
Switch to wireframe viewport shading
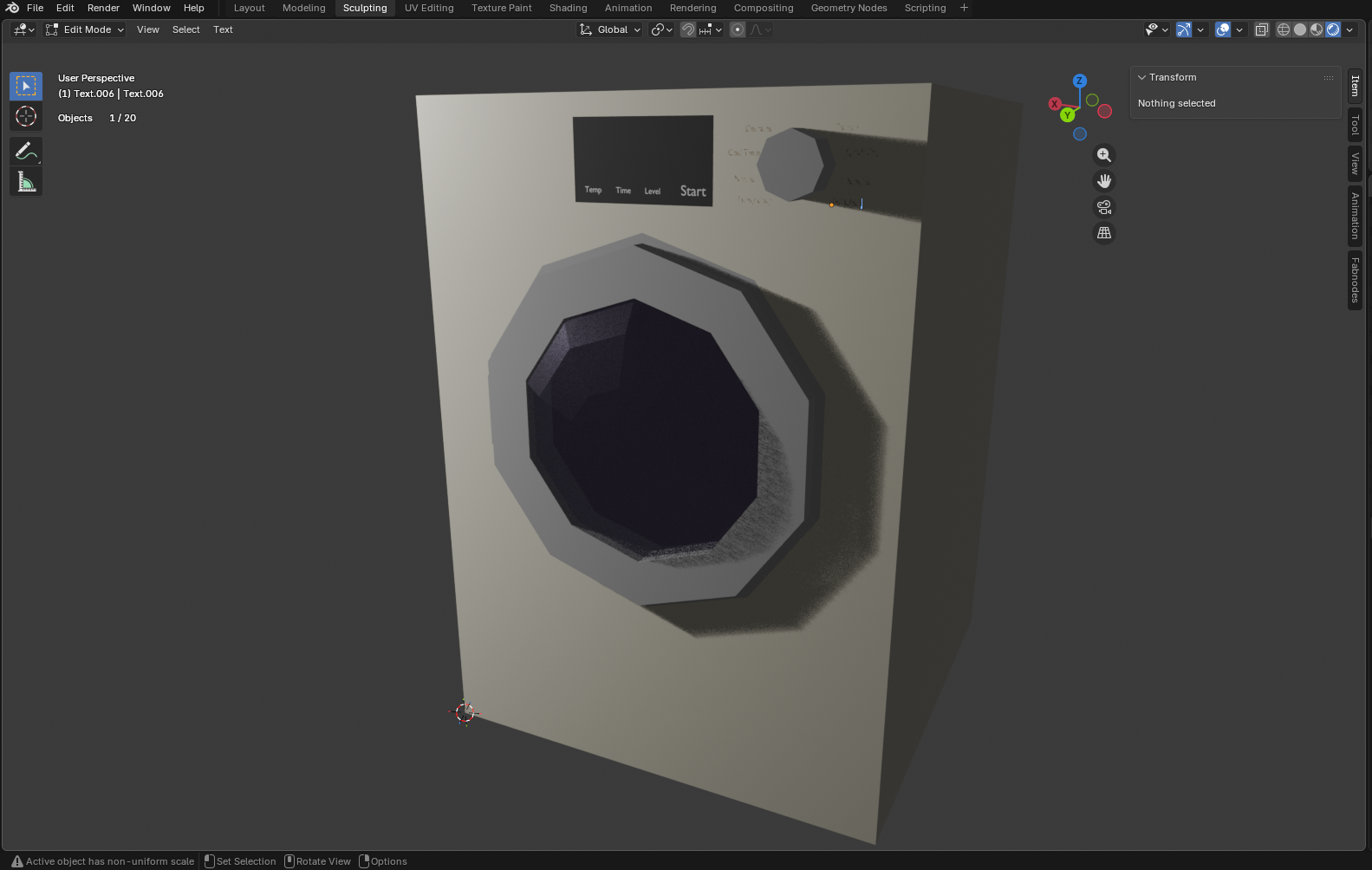point(1284,29)
